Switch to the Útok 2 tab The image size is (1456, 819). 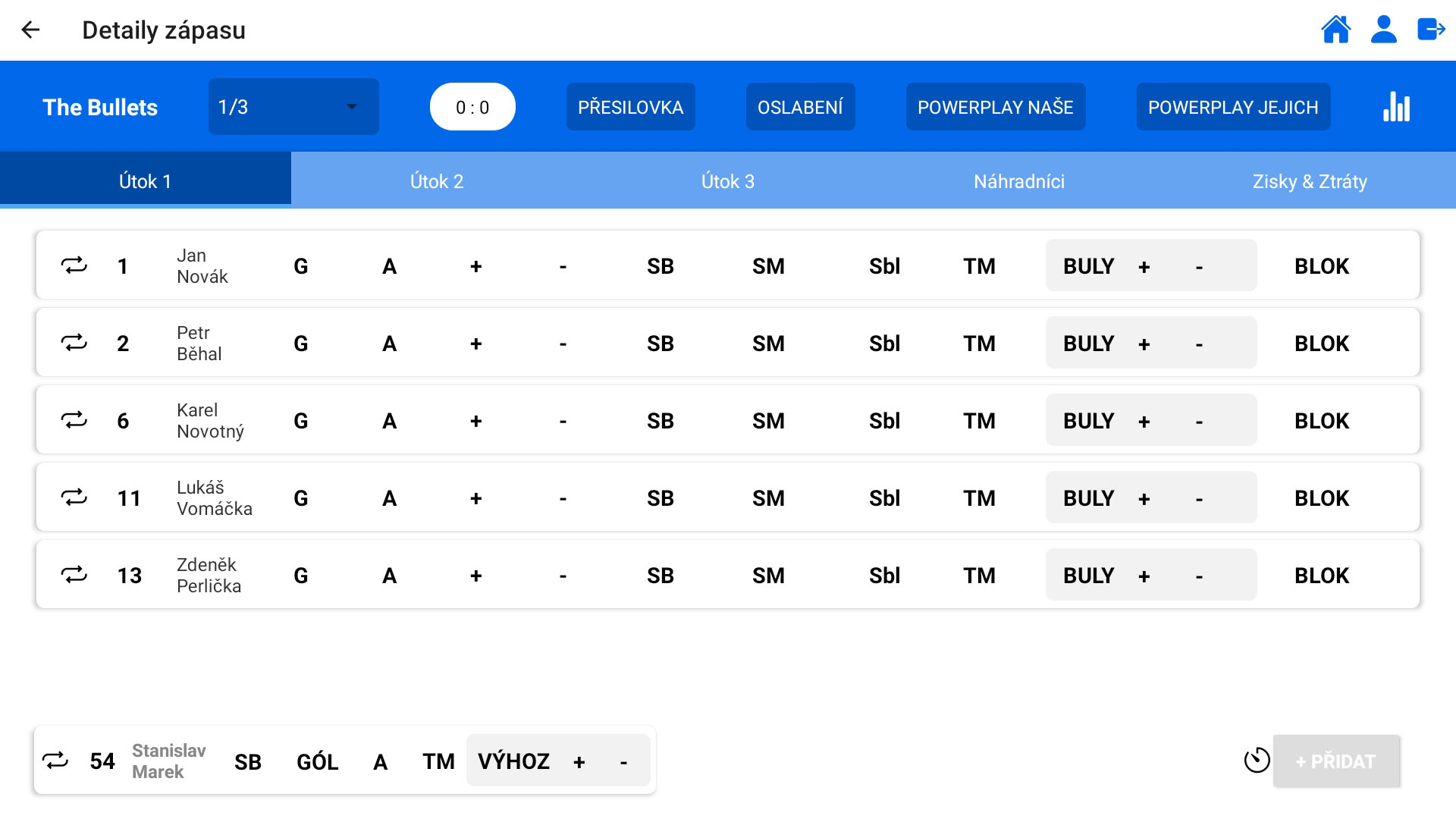click(436, 181)
